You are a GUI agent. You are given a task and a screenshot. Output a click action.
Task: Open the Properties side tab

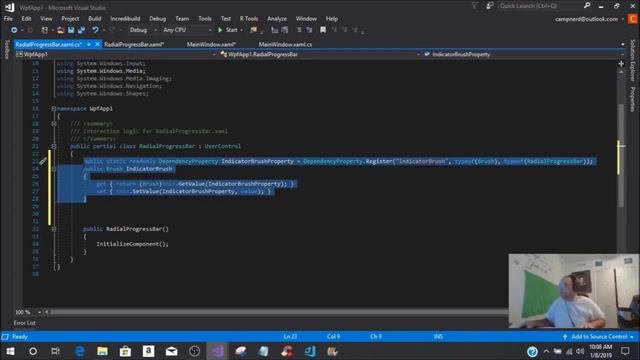tap(633, 99)
